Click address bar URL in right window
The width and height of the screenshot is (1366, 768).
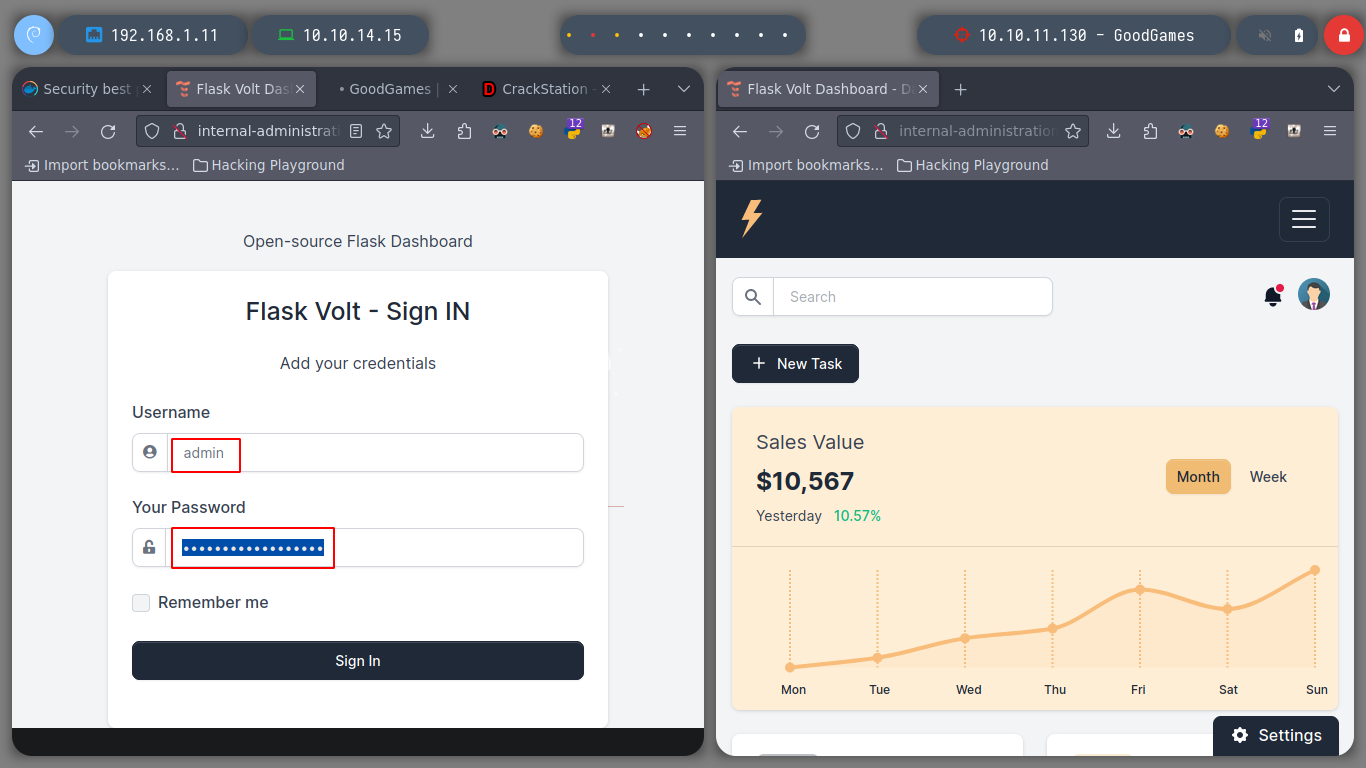coord(977,131)
